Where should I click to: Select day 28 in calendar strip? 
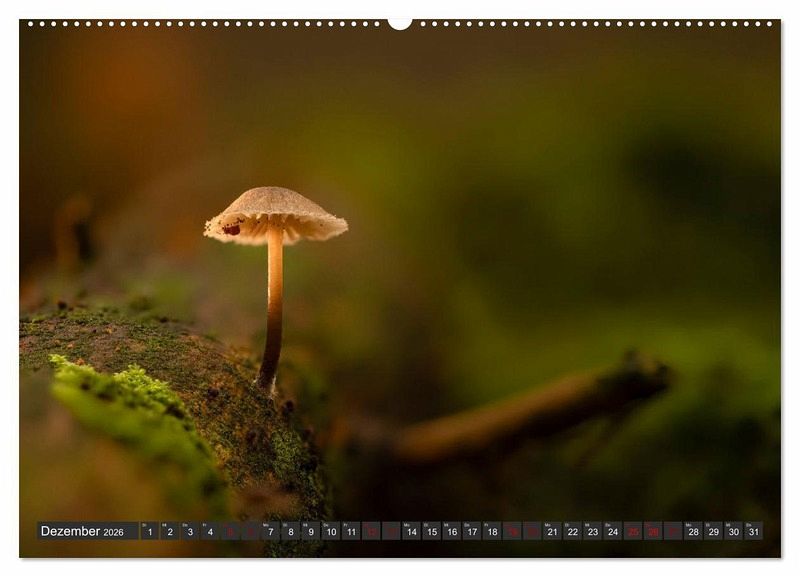(693, 531)
